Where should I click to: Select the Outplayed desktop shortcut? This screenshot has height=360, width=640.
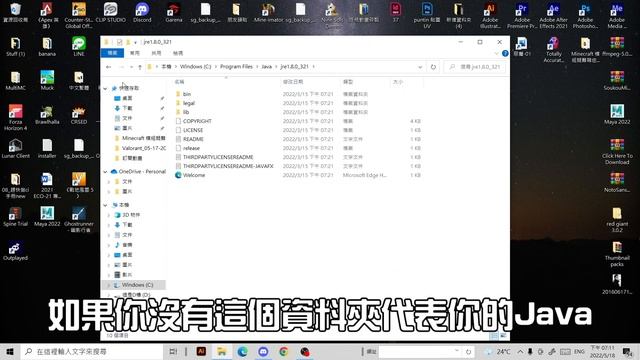point(16,250)
